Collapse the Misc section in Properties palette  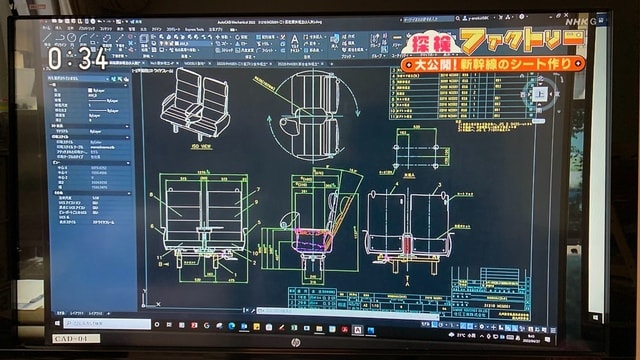129,193
